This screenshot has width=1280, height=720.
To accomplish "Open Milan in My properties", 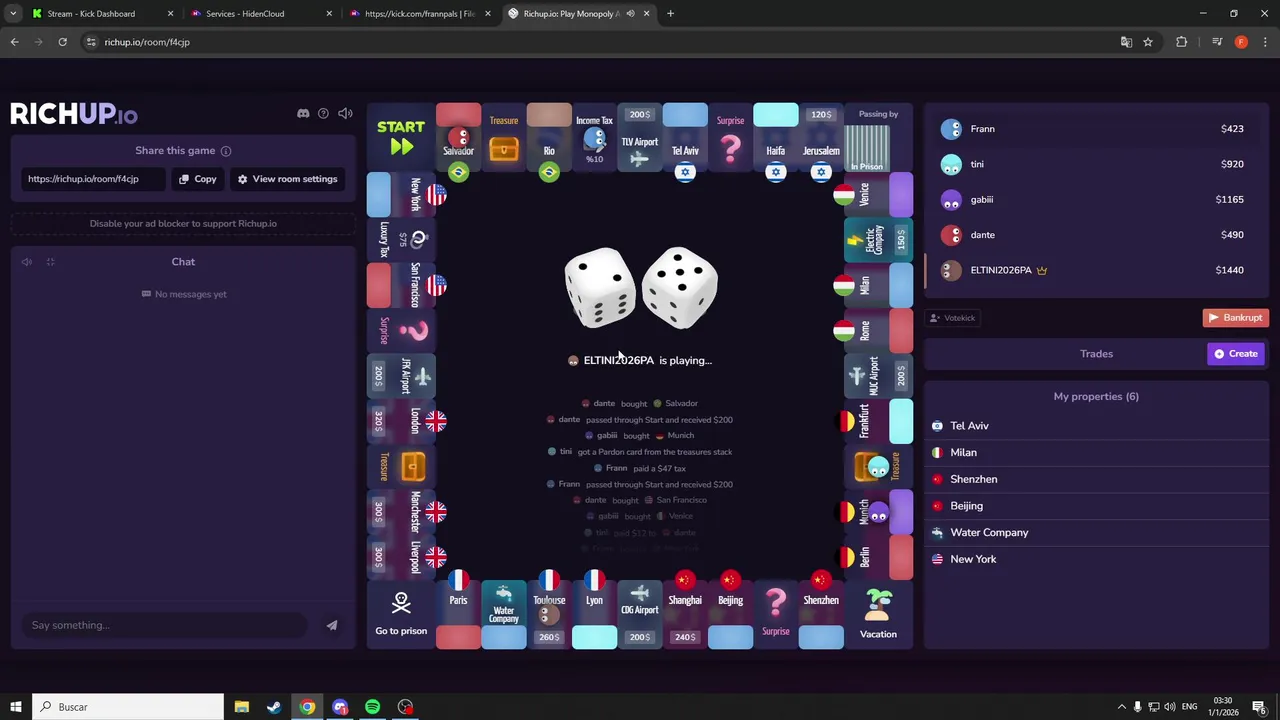I will coord(1096,453).
